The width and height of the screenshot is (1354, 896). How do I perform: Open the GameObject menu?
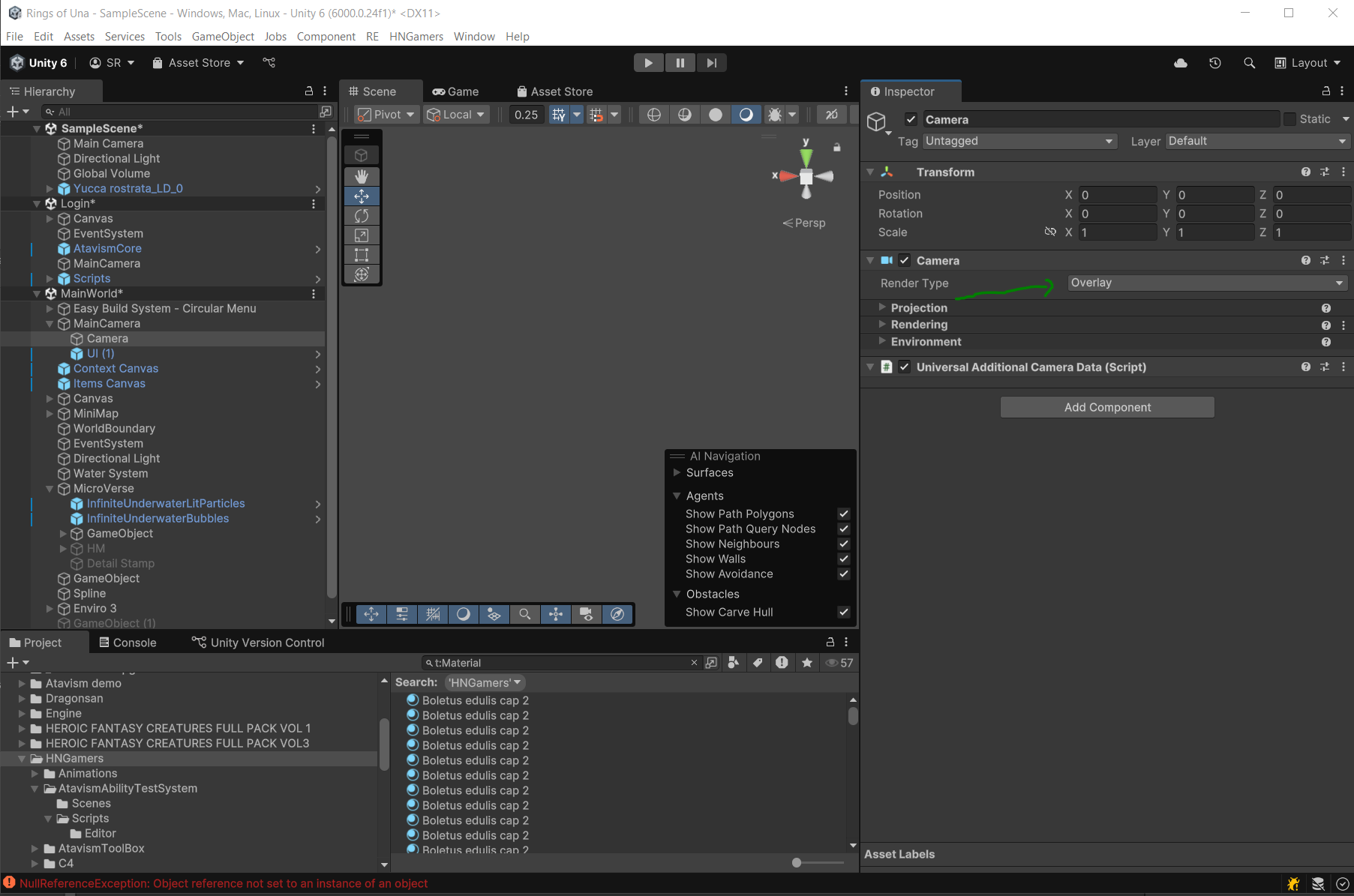pos(223,36)
